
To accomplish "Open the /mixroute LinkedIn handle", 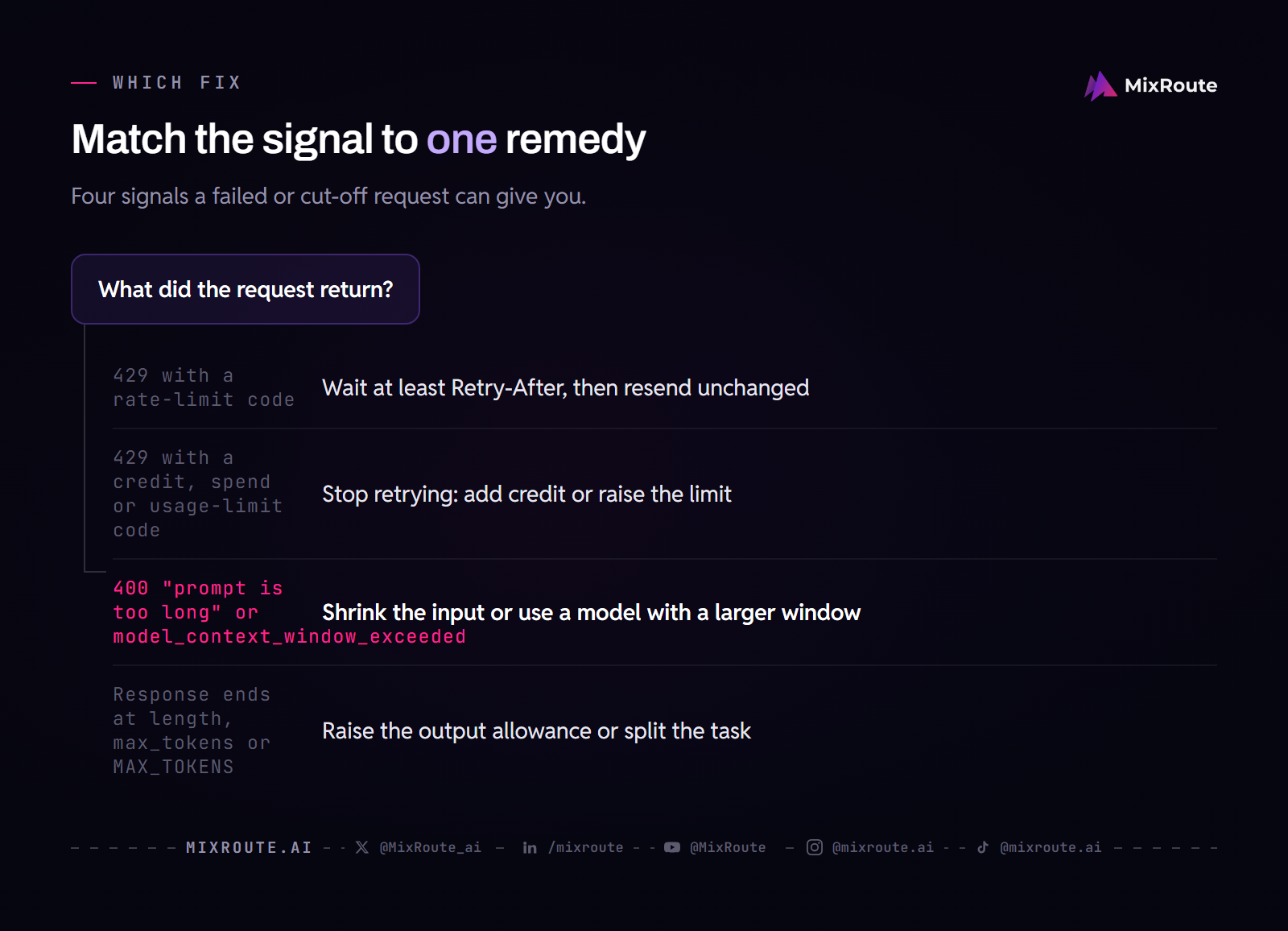I will 586,847.
